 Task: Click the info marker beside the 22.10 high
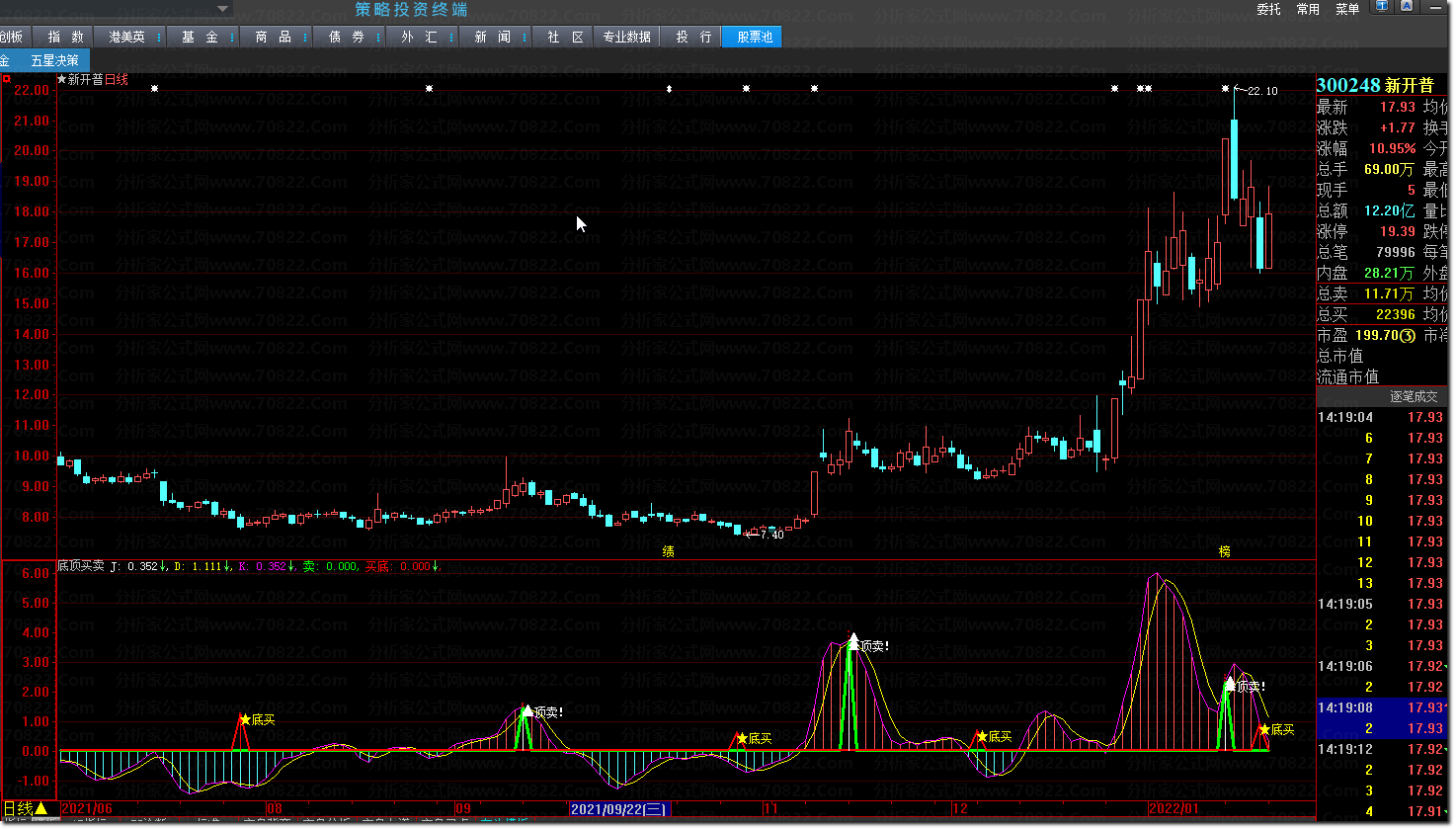coord(1225,89)
